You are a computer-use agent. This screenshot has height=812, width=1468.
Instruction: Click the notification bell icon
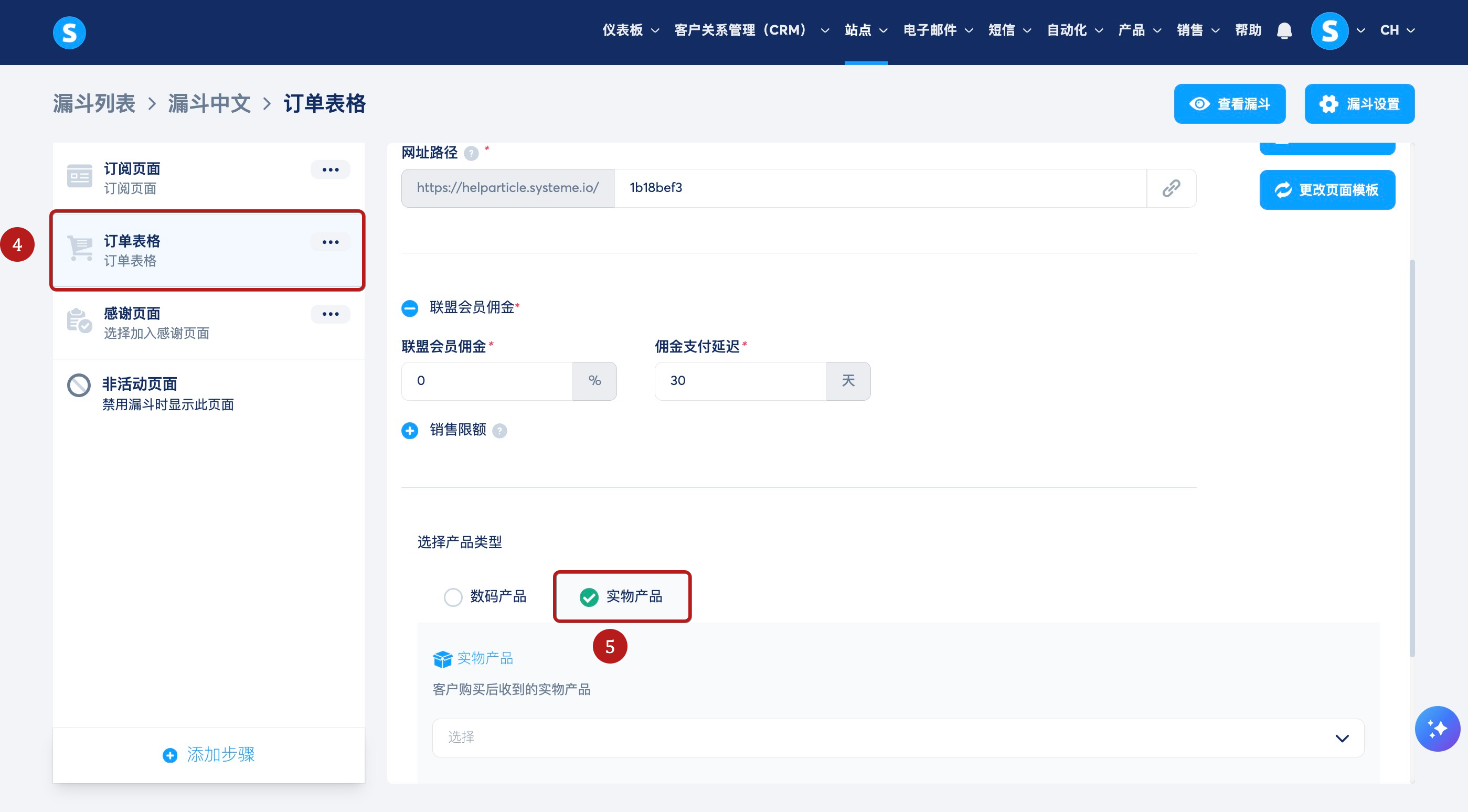coord(1284,30)
